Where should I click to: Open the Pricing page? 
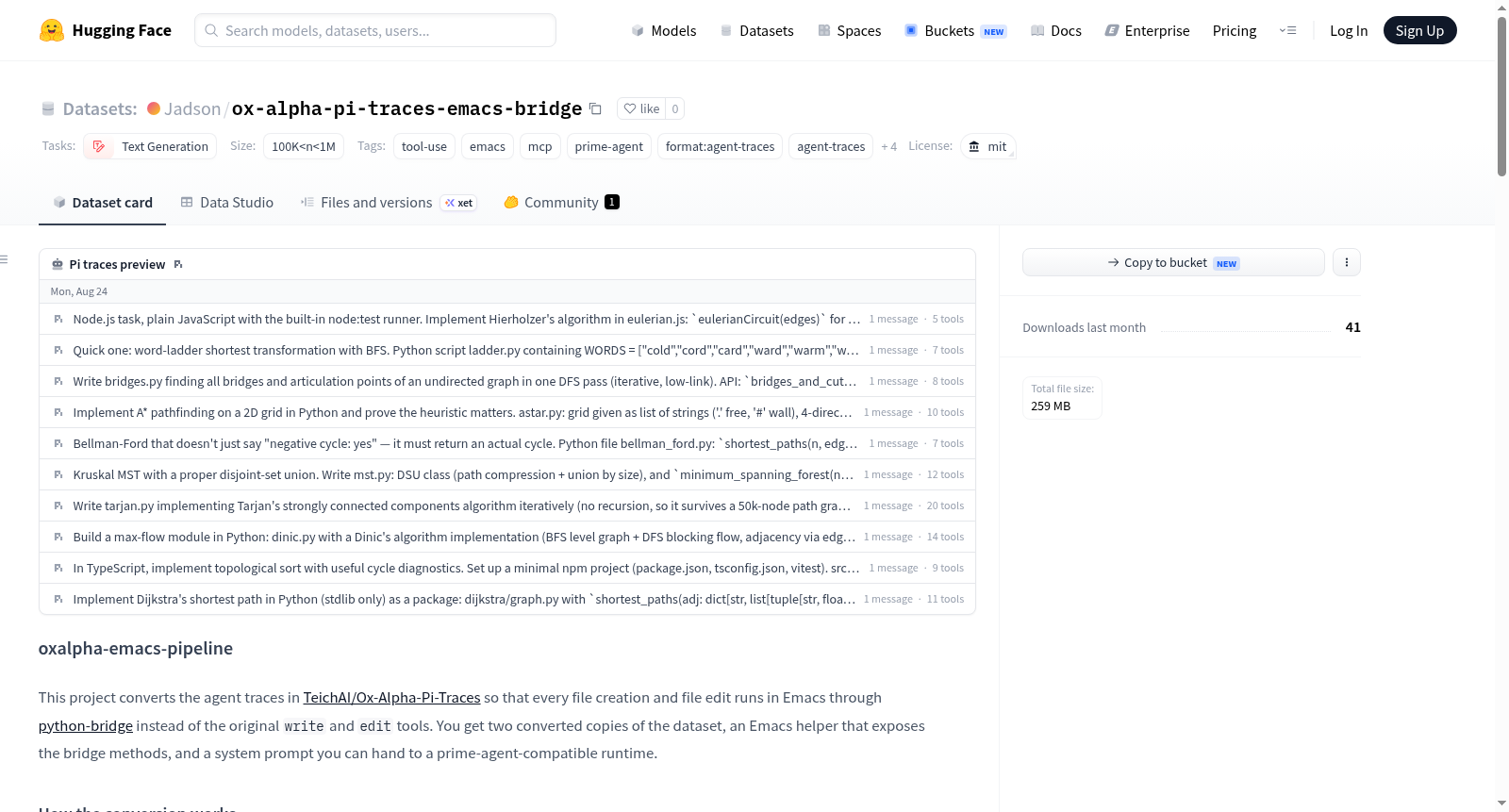1235,30
